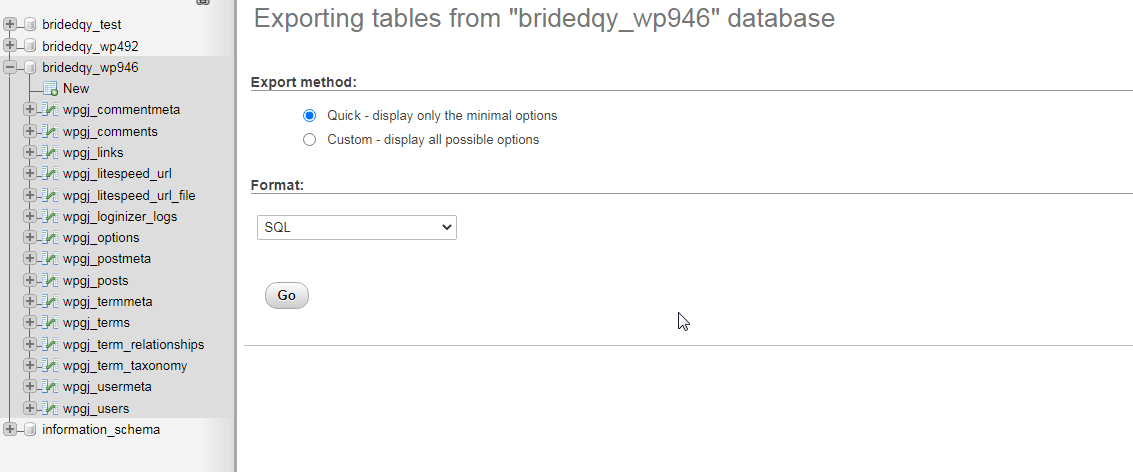Screen dimensions: 1133x472
Task: Open the wpgj_loginizer_logs table
Action: (120, 217)
